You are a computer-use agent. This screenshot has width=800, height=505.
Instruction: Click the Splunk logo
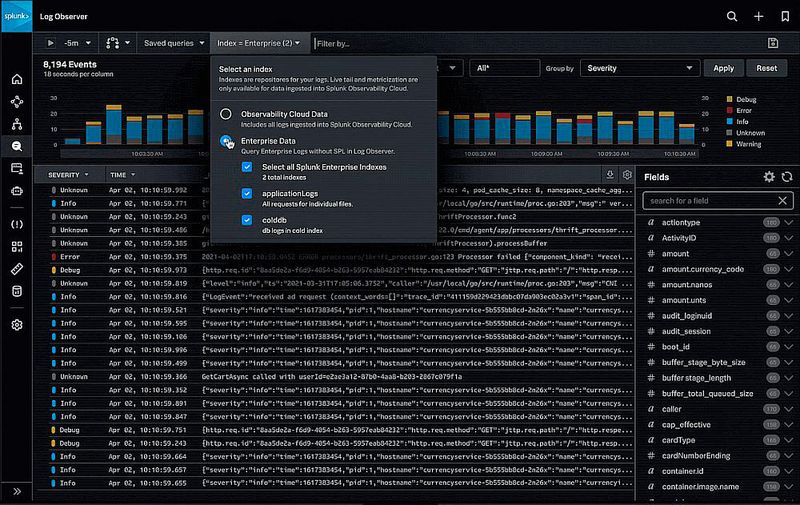[16, 16]
